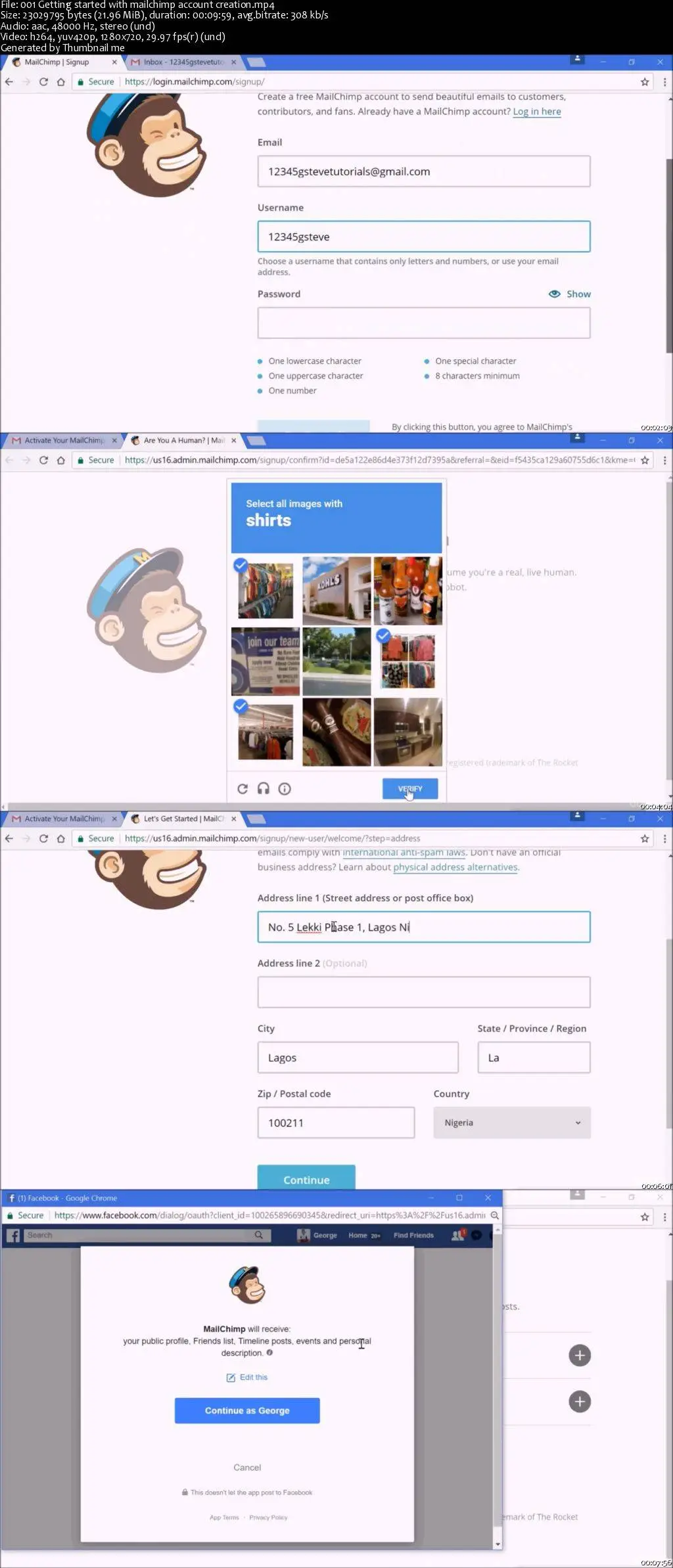This screenshot has width=673, height=1568.
Task: Click the 'Privacy Policy' link in Facebook dialog
Action: point(268,1517)
